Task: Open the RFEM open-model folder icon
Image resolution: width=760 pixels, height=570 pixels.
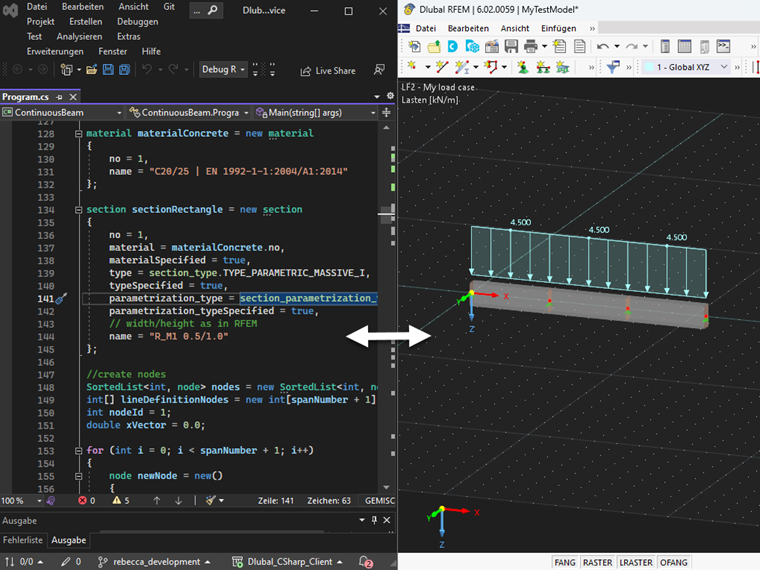Action: 435,47
